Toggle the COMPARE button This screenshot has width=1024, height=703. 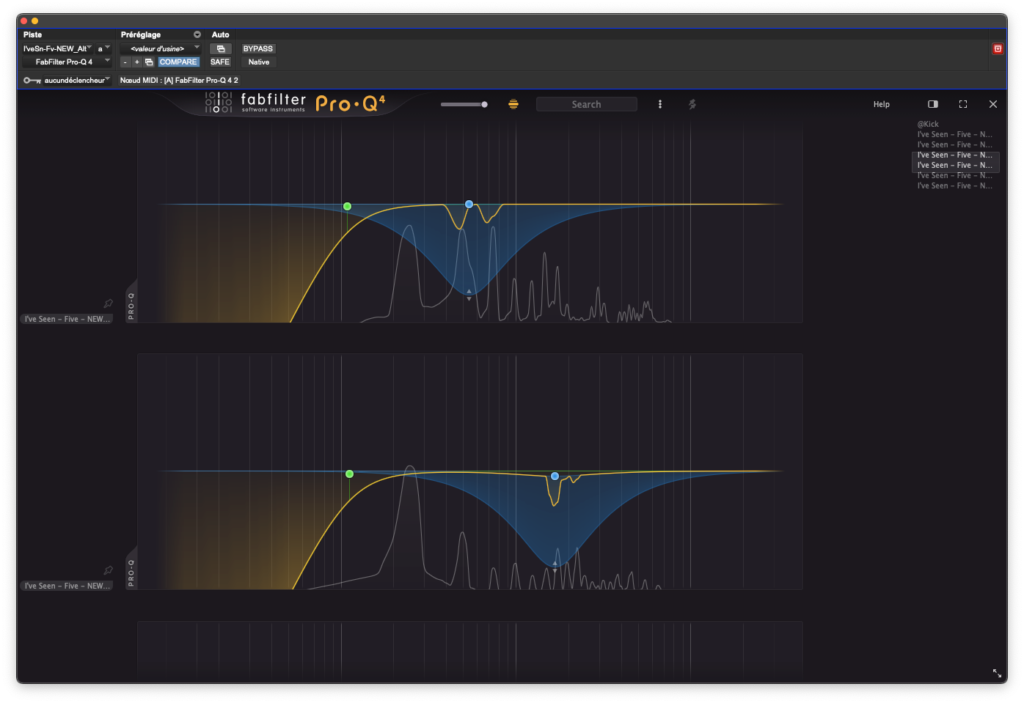click(x=178, y=62)
